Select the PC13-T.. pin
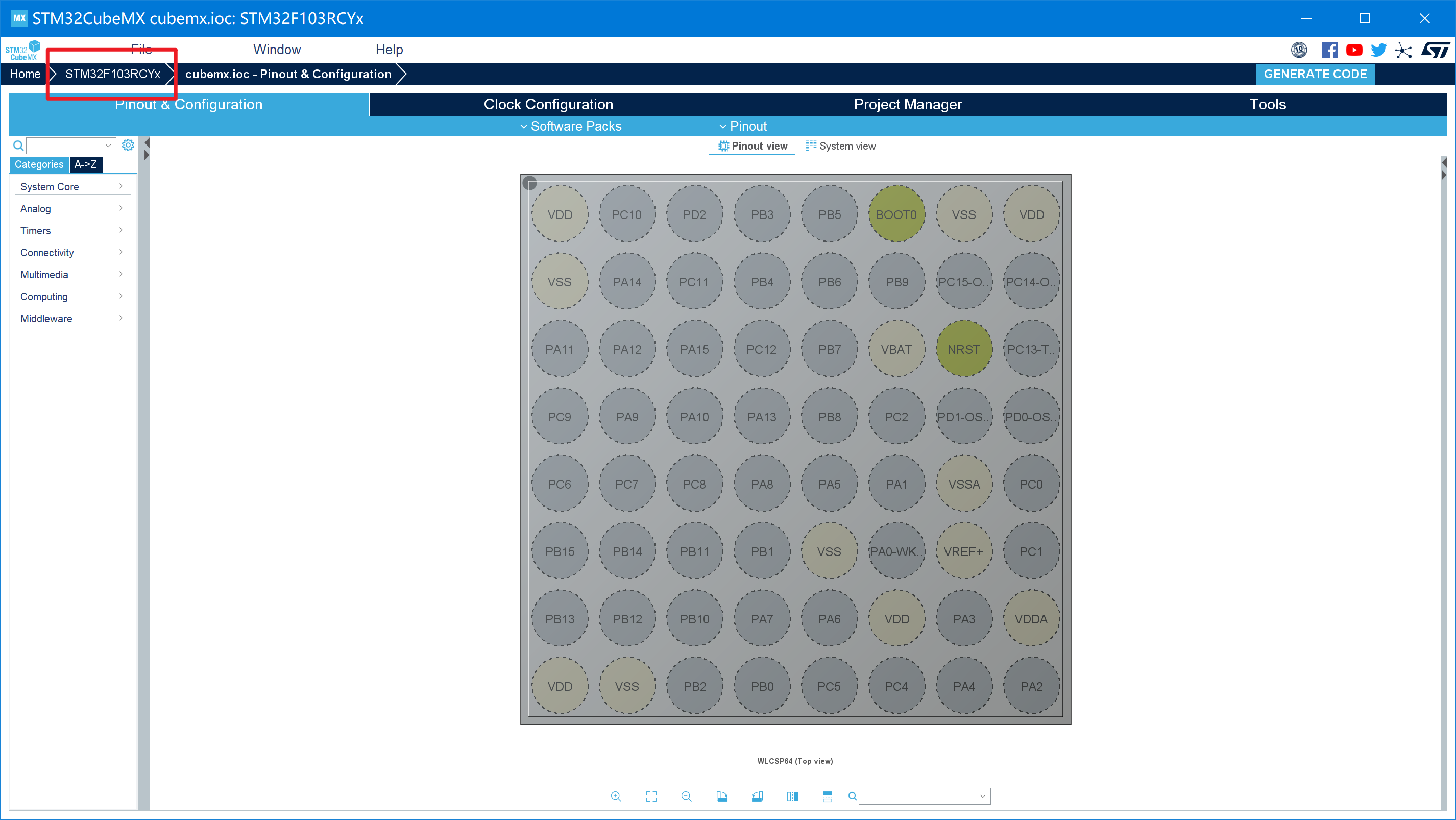The height and width of the screenshot is (820, 1456). pos(1031,349)
